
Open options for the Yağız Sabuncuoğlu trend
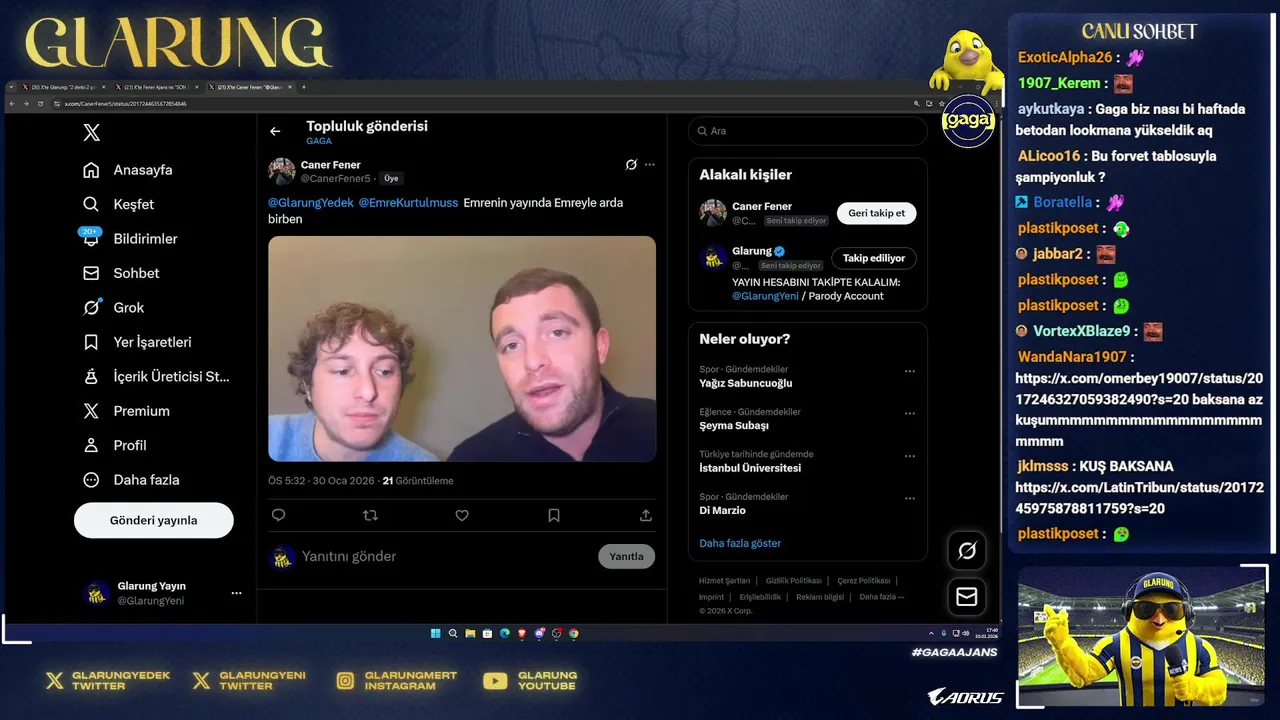(910, 371)
